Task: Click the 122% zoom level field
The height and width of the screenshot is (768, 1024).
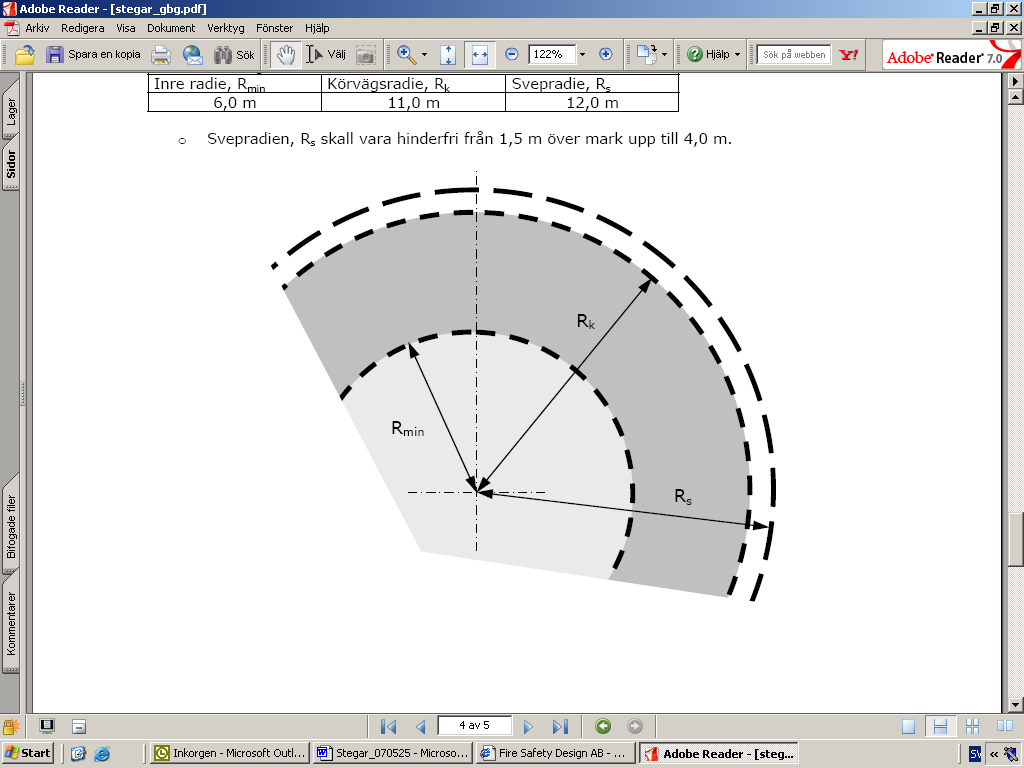Action: pyautogui.click(x=552, y=55)
